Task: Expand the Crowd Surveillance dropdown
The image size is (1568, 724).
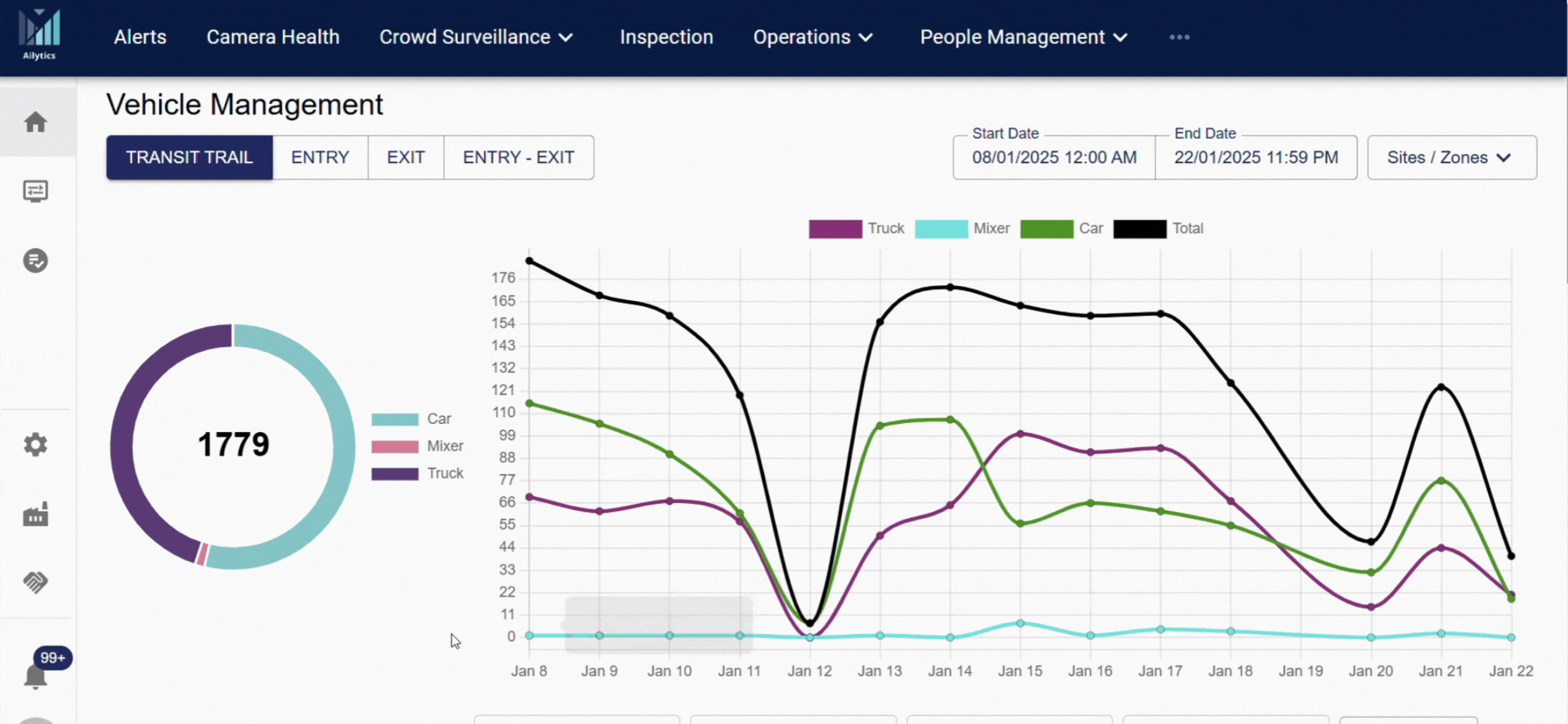Action: pos(476,37)
